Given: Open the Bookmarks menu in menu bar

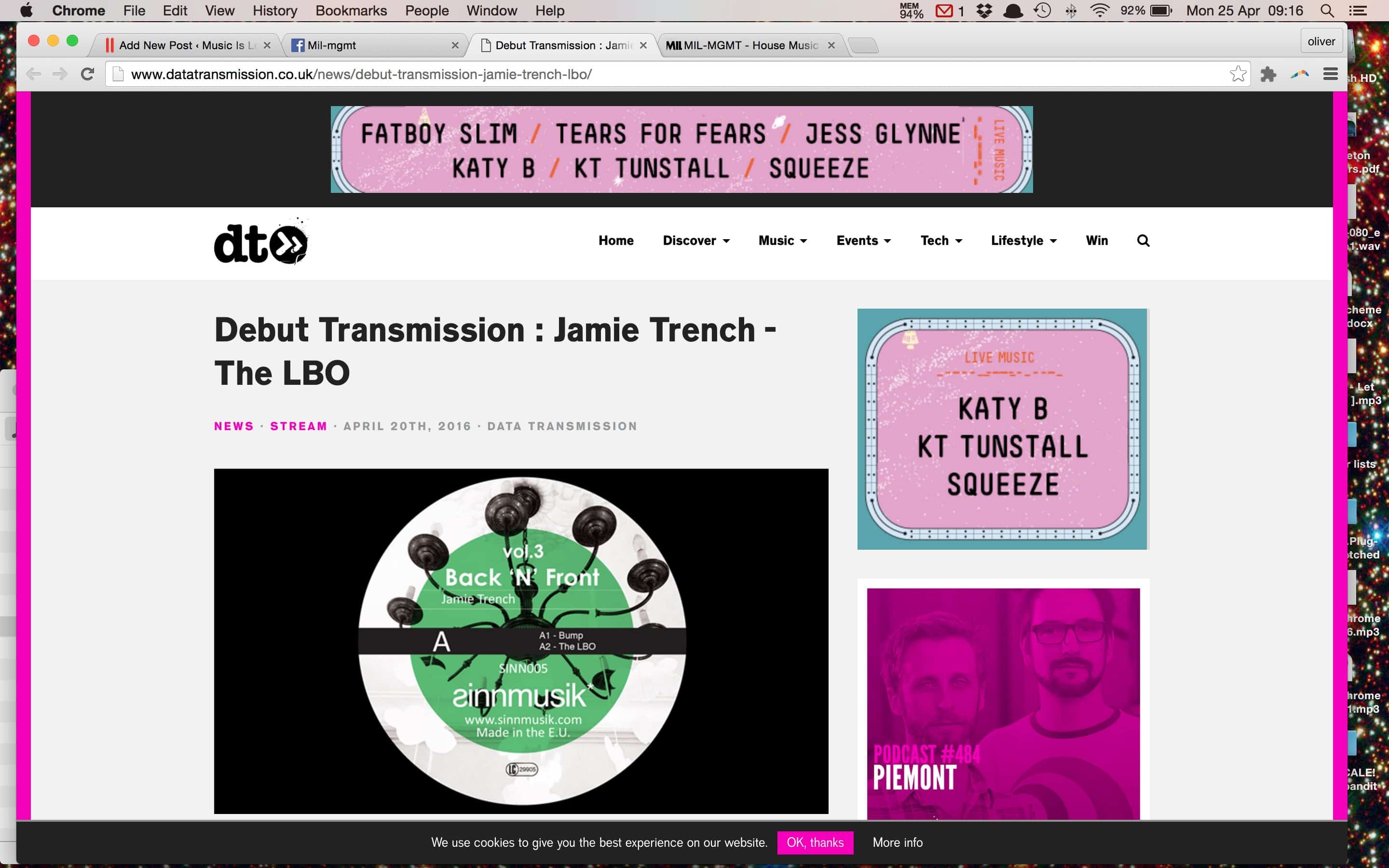Looking at the screenshot, I should coord(351,10).
